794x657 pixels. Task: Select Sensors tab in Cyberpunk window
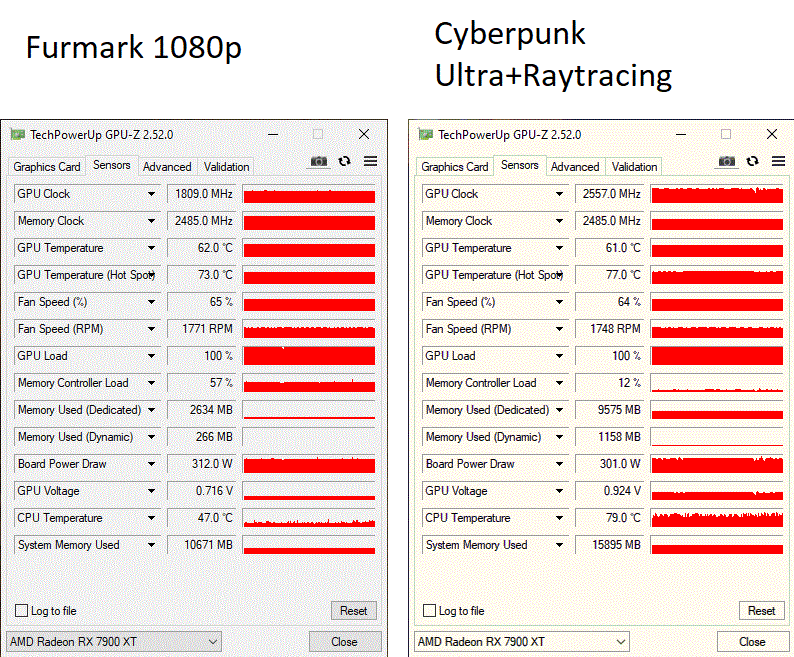(520, 165)
